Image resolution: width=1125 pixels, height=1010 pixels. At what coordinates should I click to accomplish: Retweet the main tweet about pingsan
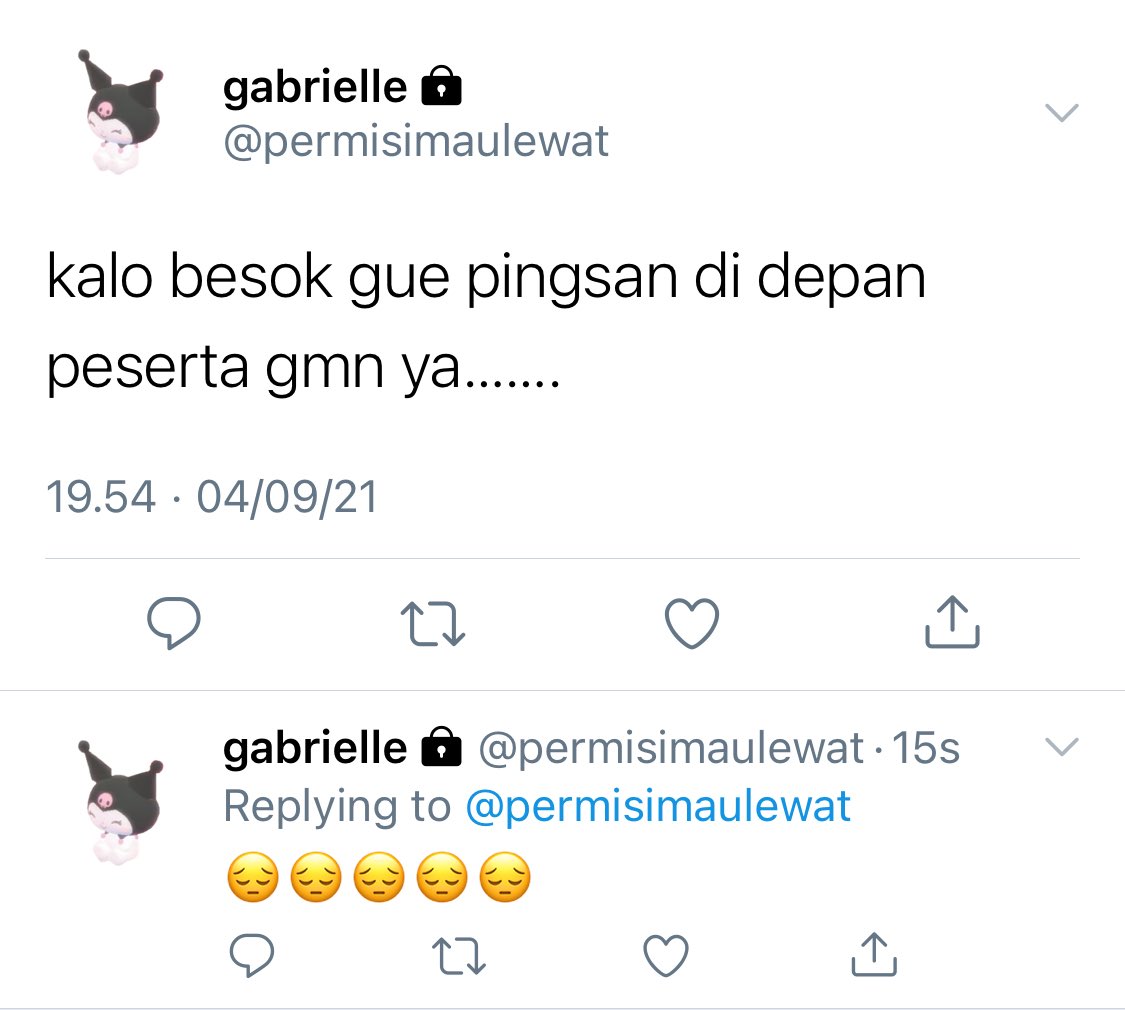pos(433,623)
